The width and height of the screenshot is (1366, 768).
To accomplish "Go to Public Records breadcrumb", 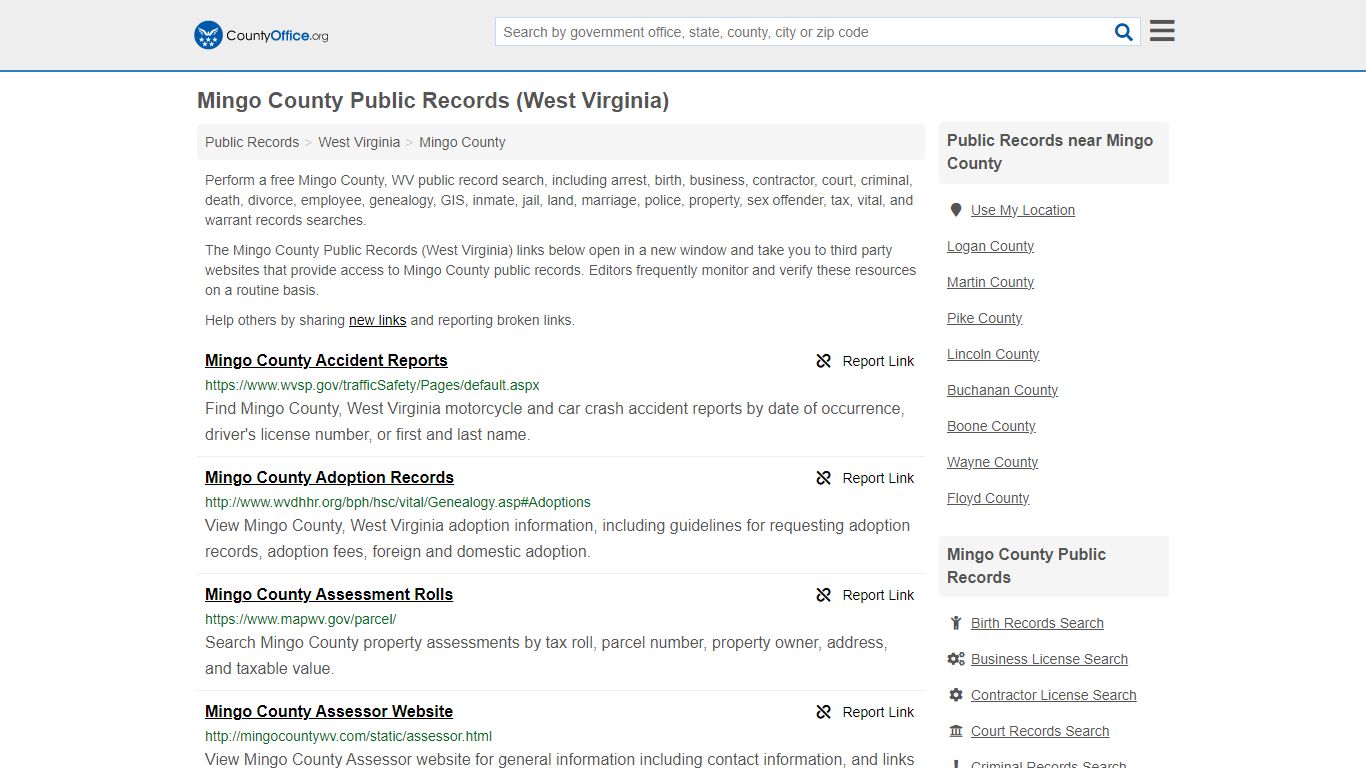I will pyautogui.click(x=252, y=142).
